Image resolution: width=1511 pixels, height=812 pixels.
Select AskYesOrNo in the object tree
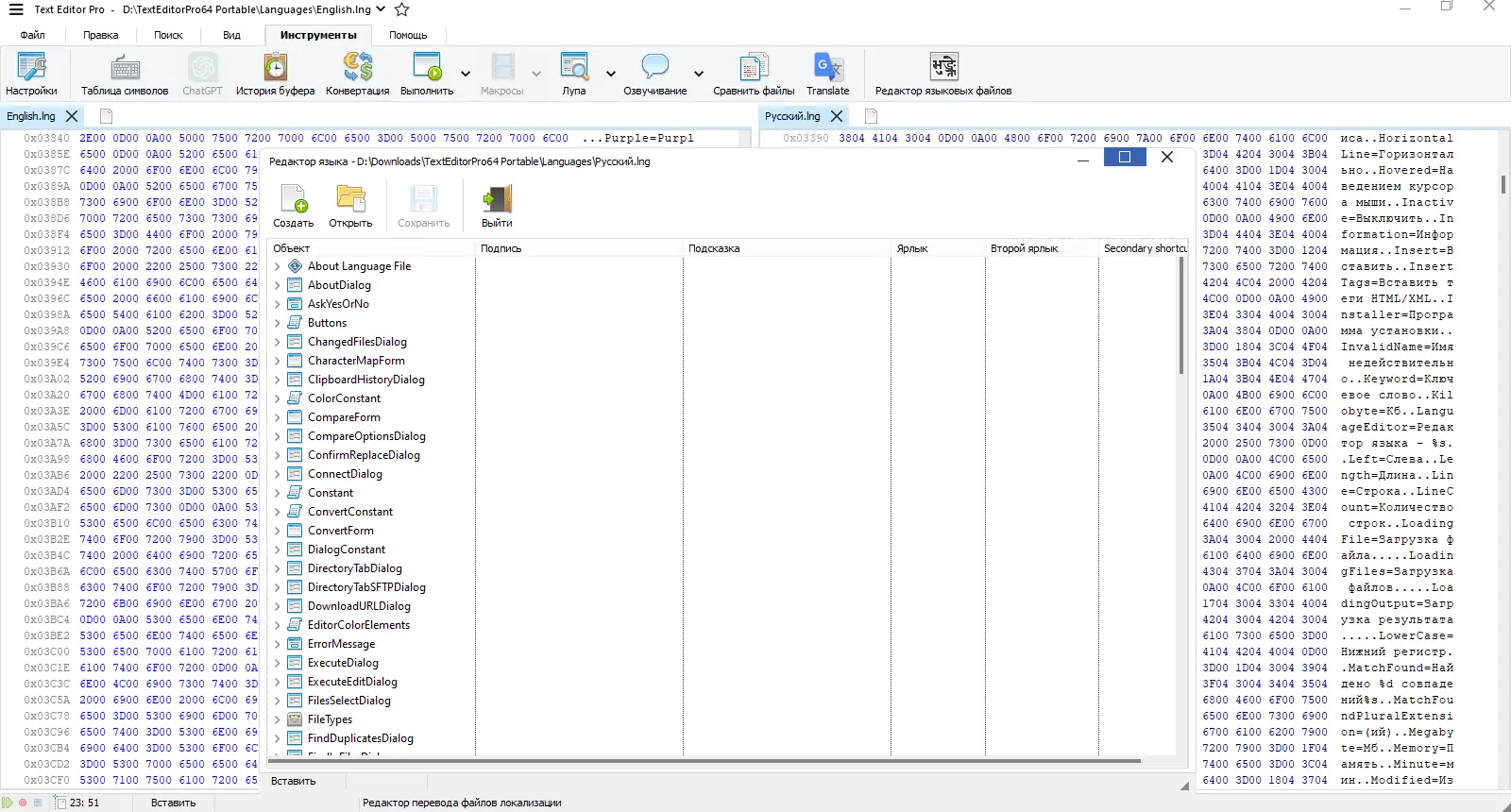(x=338, y=304)
